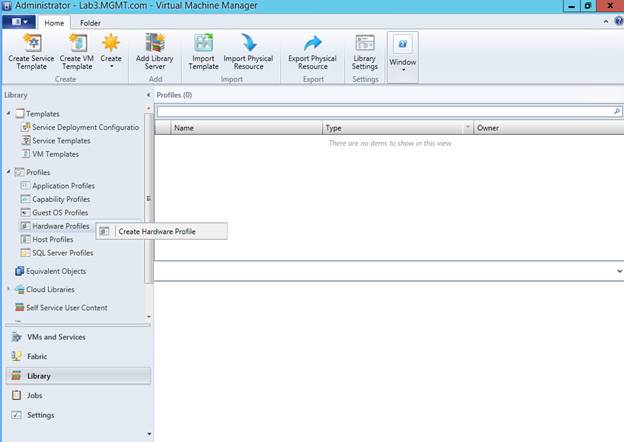Select Hardware Profiles node
Screen dimensions: 624x442
click(55, 226)
